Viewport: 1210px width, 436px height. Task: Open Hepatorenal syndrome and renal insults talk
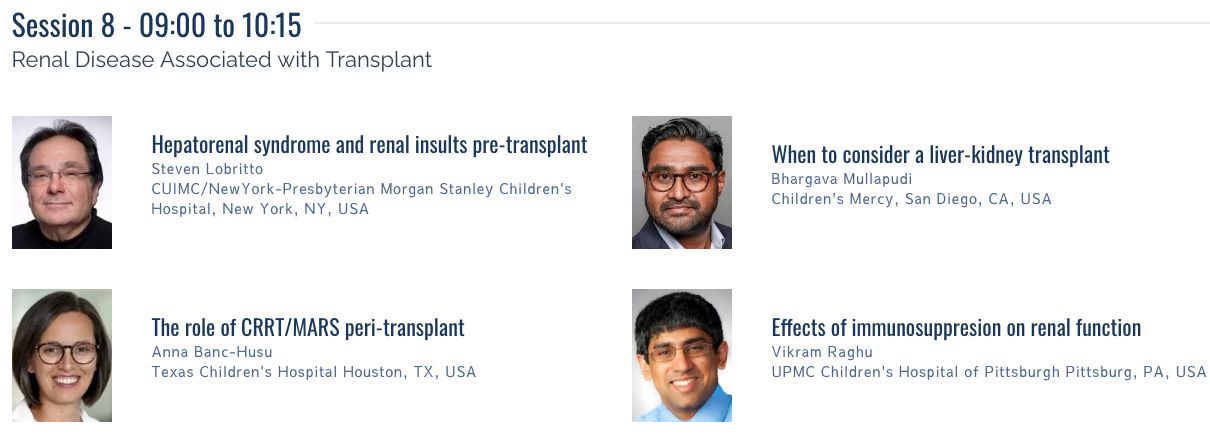coord(369,144)
